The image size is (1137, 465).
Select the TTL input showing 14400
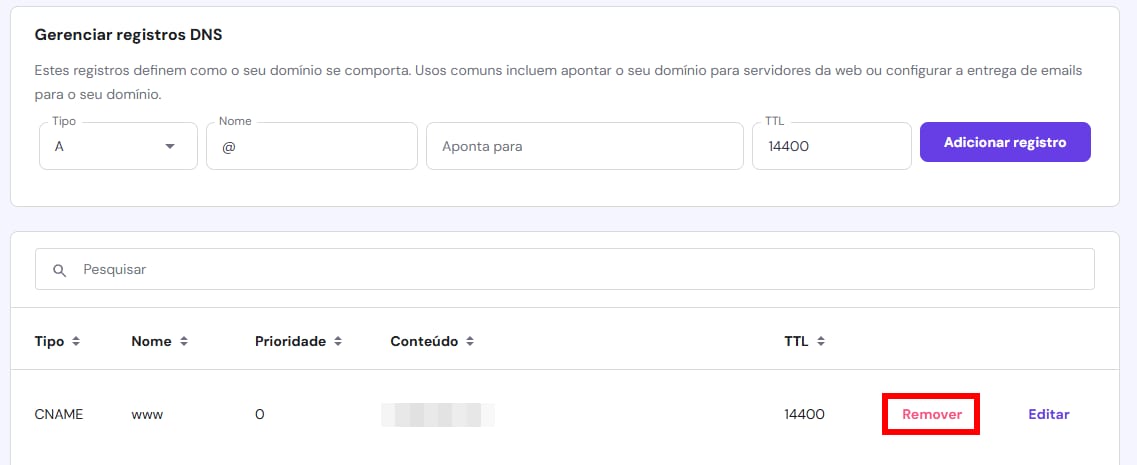tap(831, 146)
